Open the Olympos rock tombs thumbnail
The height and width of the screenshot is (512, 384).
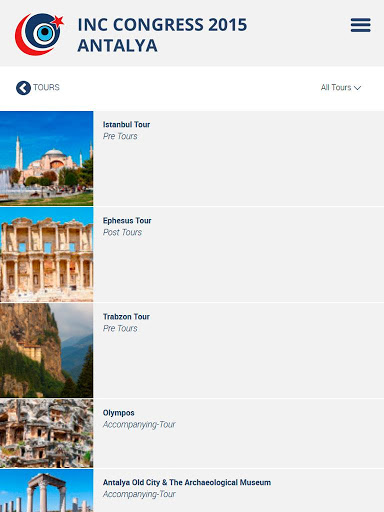click(x=47, y=433)
